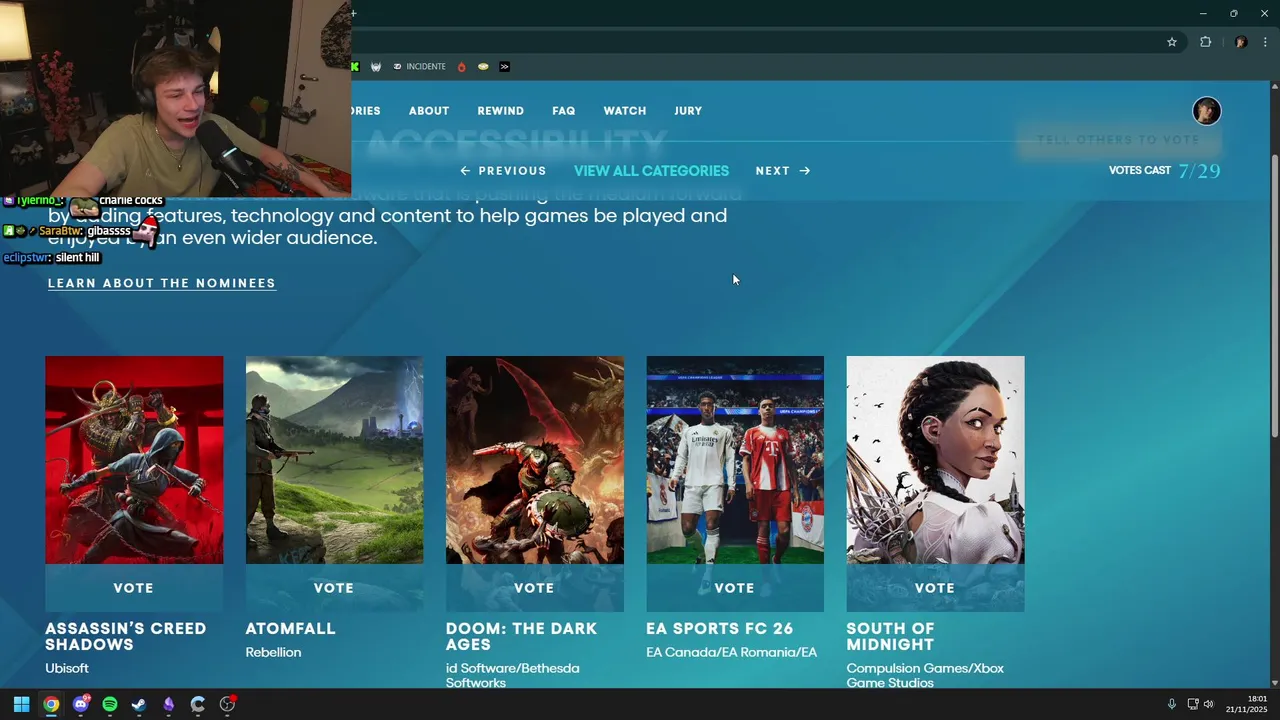This screenshot has height=720, width=1280.
Task: Open the grey C app on taskbar
Action: click(198, 704)
